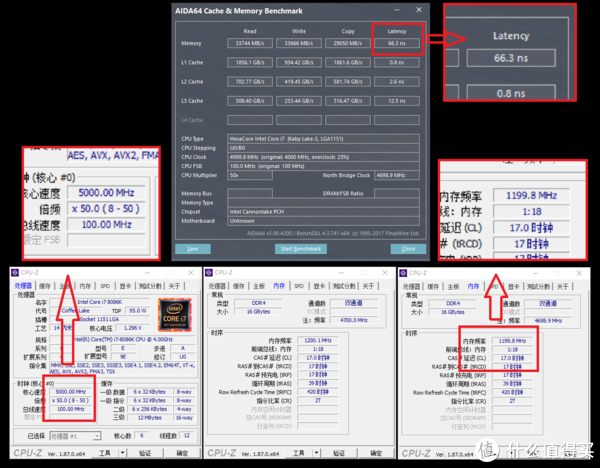The height and width of the screenshot is (468, 600).
Task: Click CPU Type field HexaCore Intel Core i7
Action: 323,139
